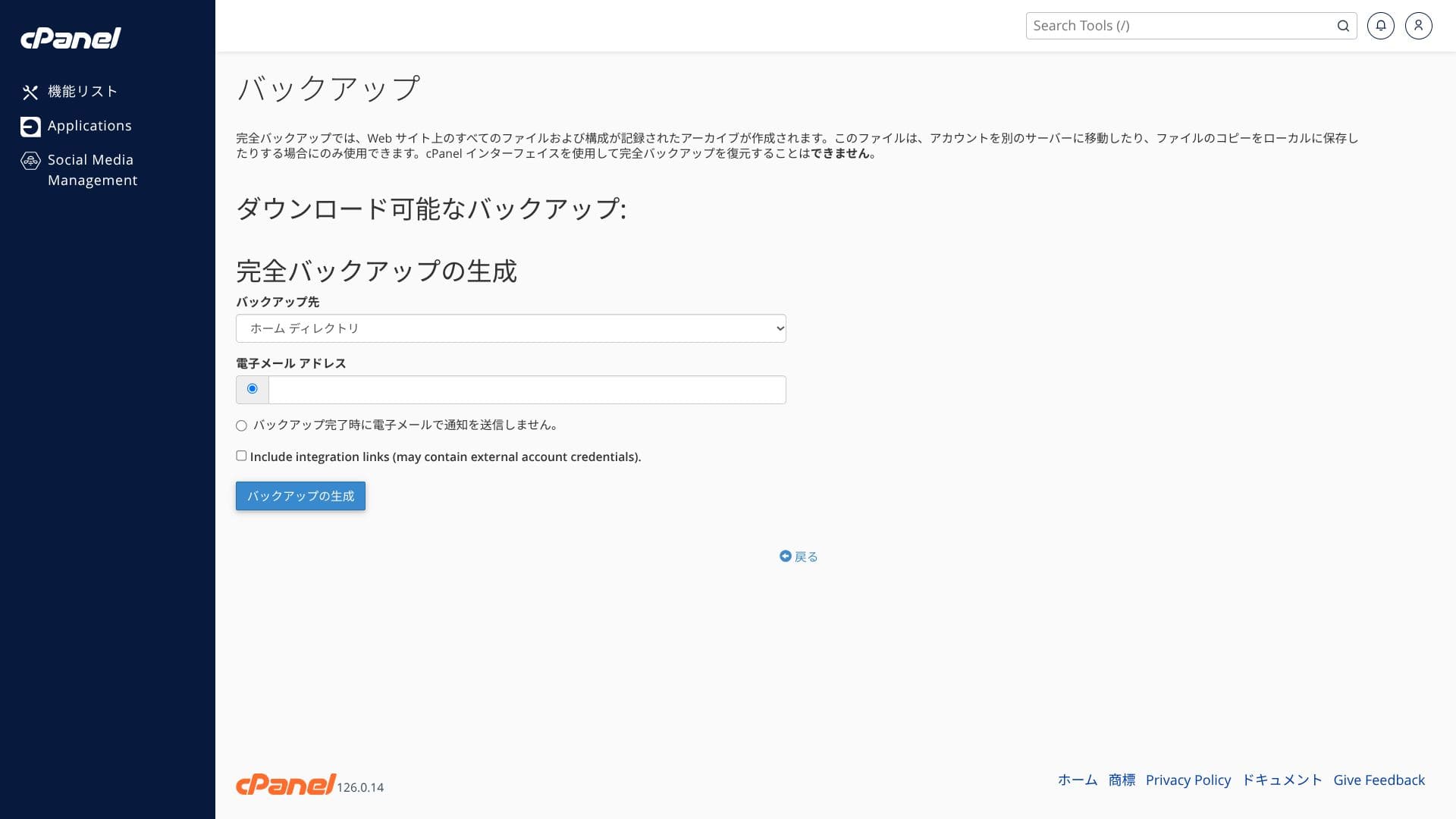Click the back arrow icon beside 戻る

785,556
